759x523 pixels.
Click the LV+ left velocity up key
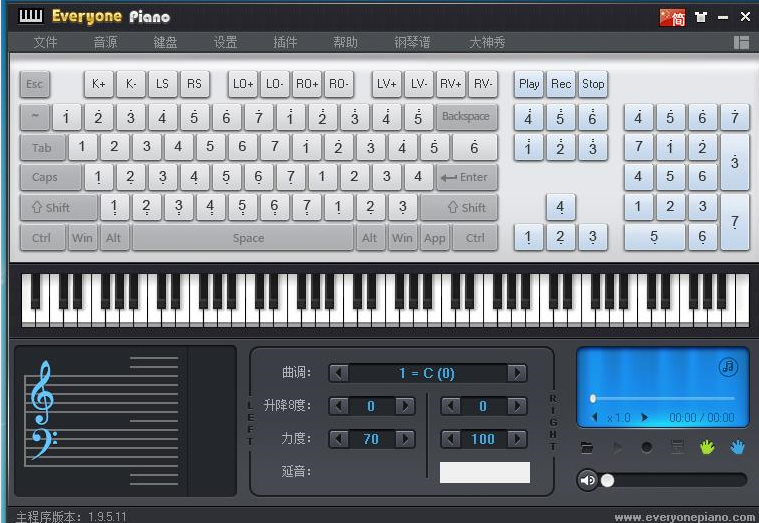[x=386, y=84]
